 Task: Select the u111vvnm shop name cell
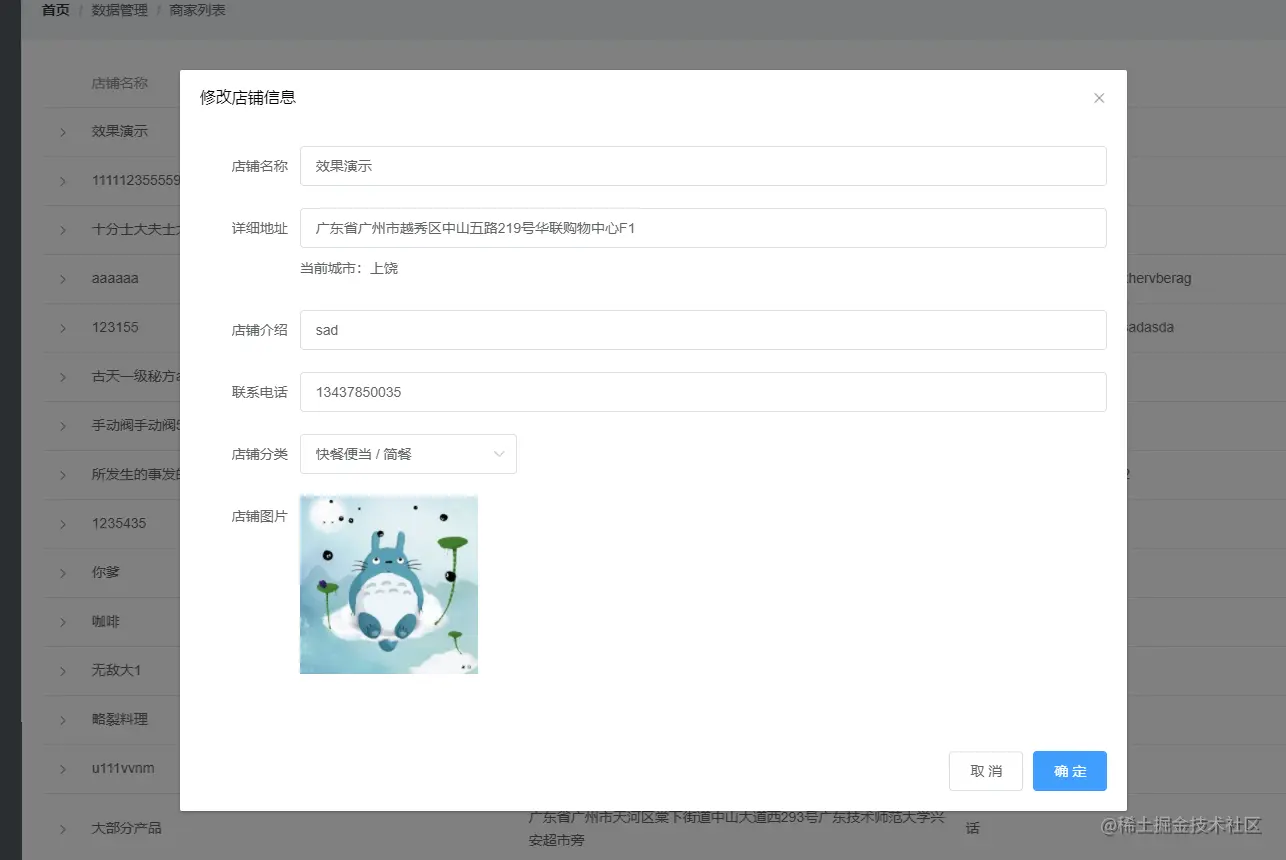(x=123, y=768)
